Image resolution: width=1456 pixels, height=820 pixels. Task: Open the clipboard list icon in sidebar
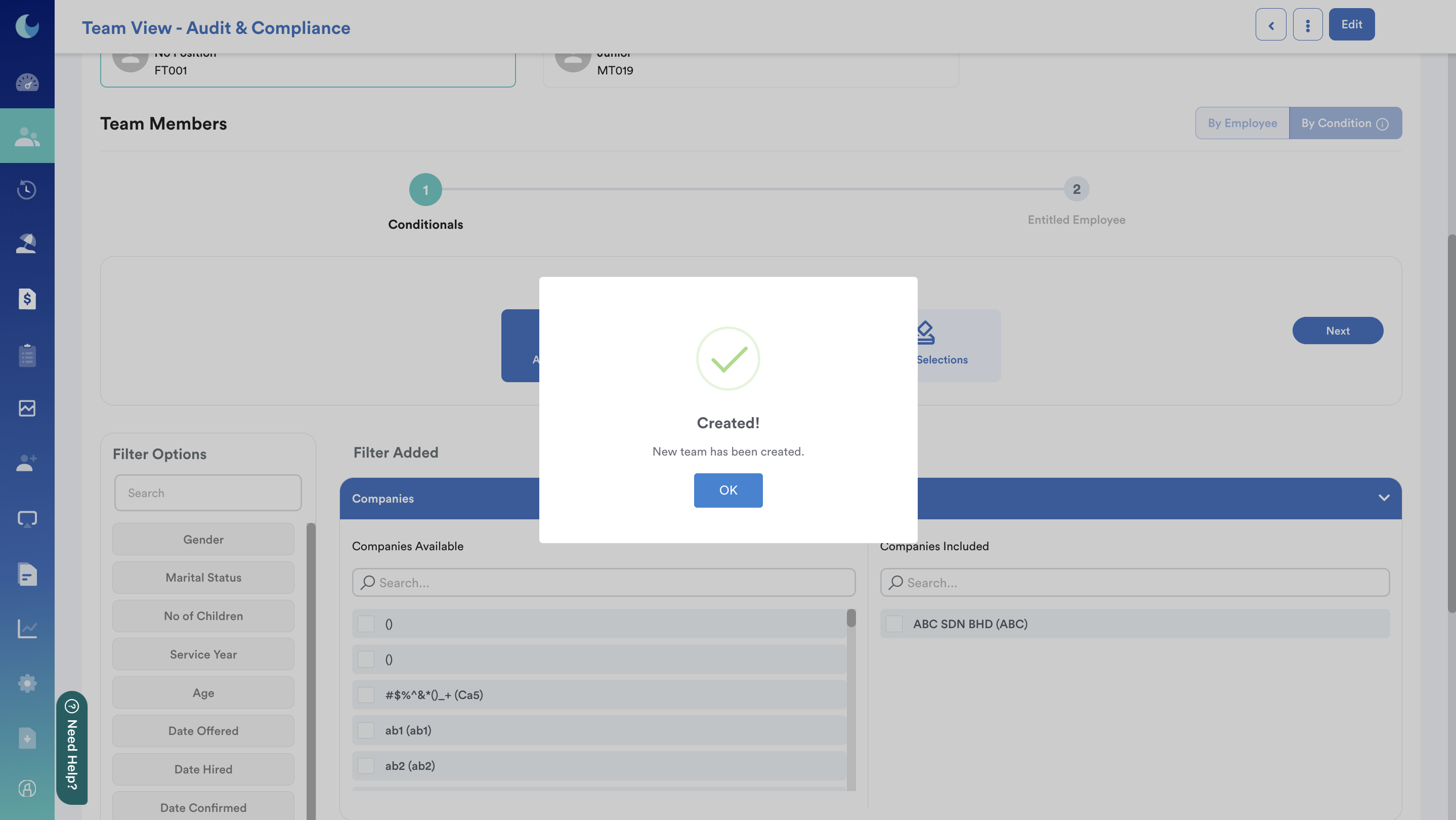click(27, 356)
